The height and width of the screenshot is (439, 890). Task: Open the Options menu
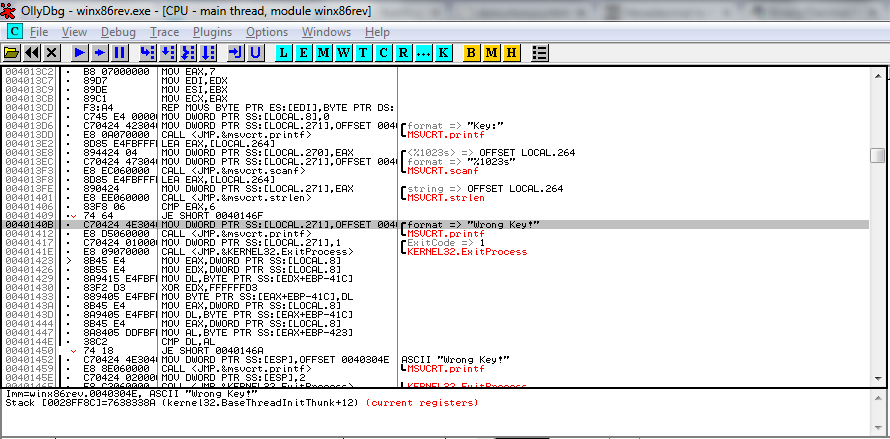(x=267, y=32)
